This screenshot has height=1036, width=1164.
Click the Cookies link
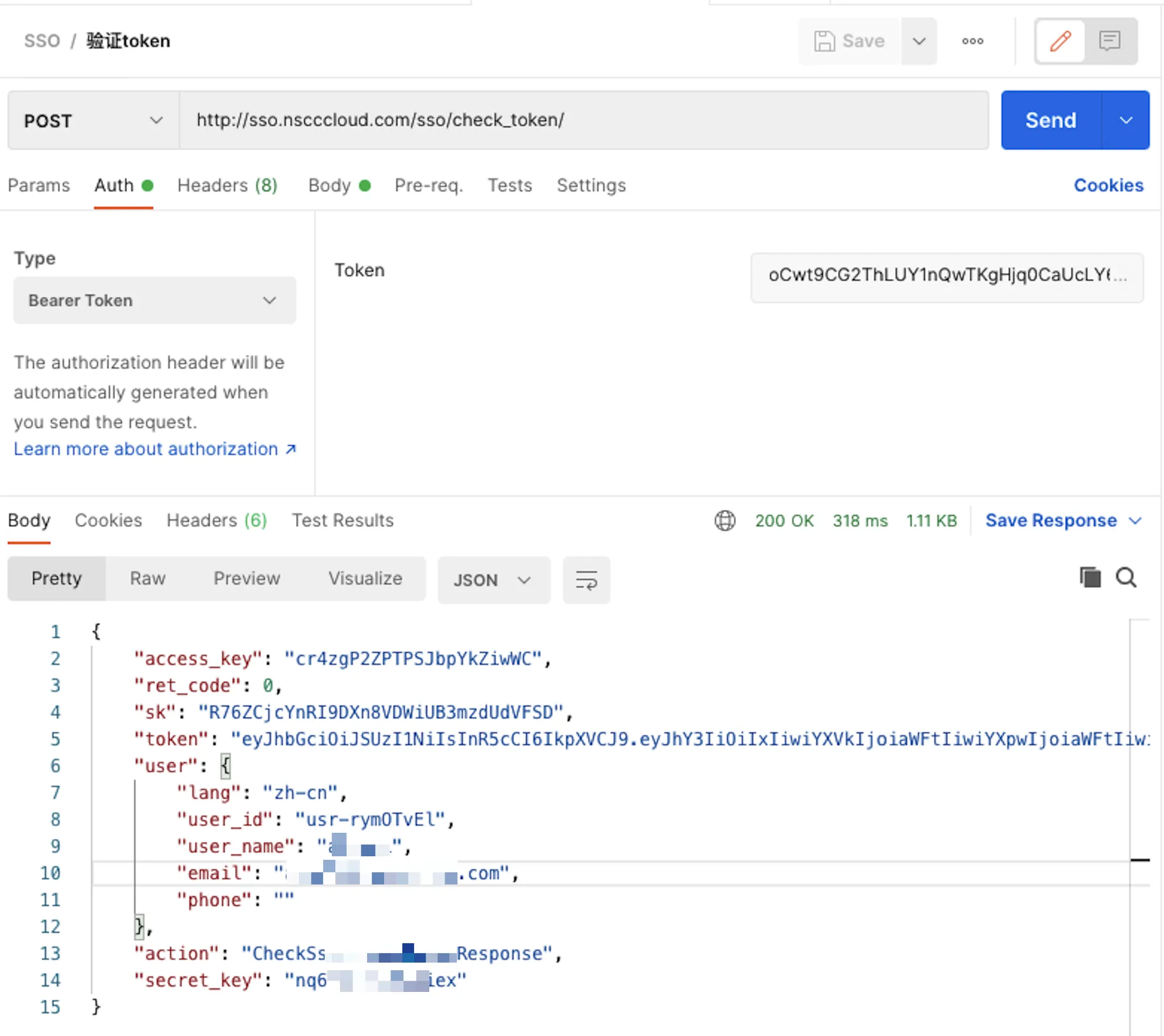tap(1108, 186)
